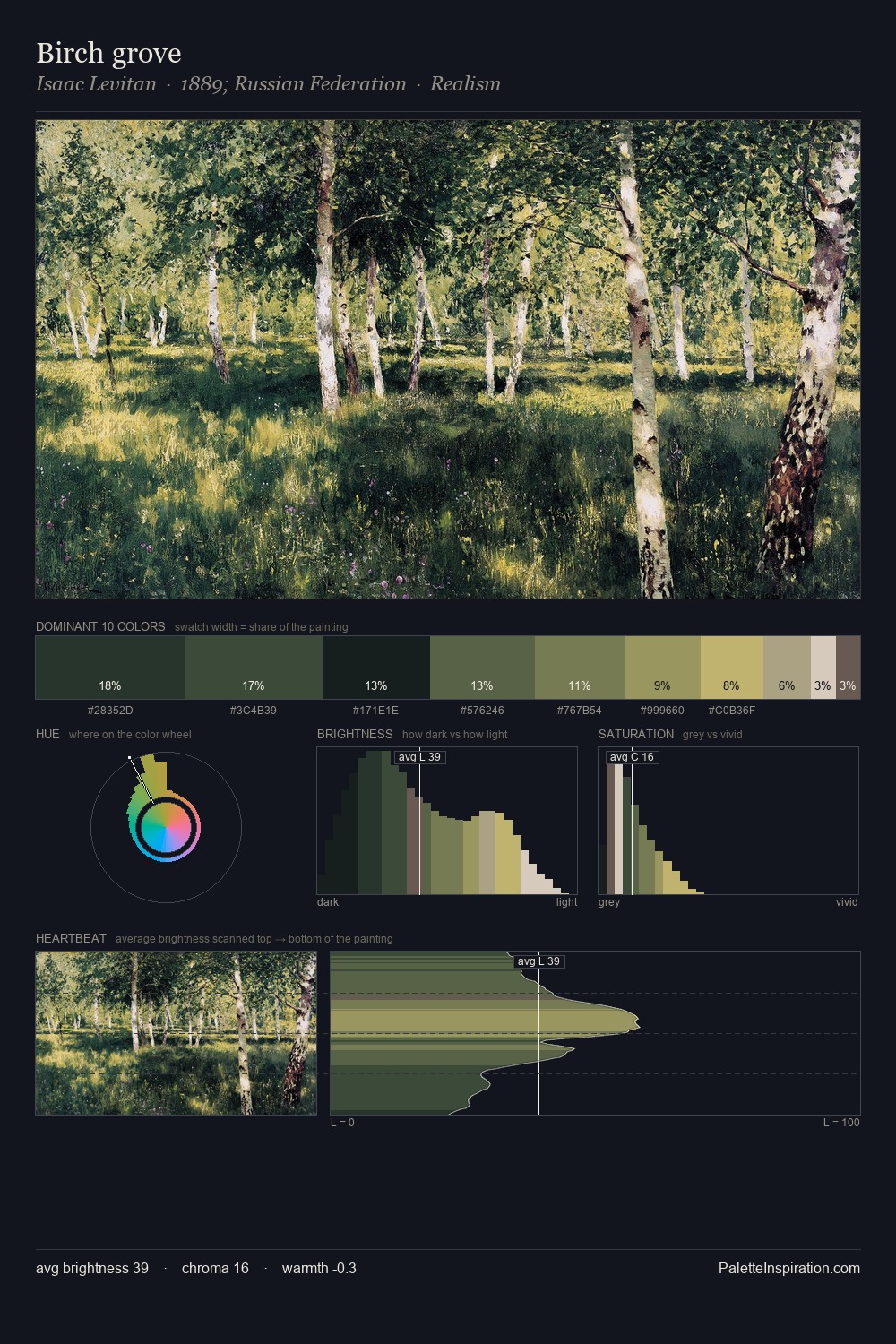The height and width of the screenshot is (1344, 896).
Task: Click hex code #28352D
Action: [x=110, y=711]
